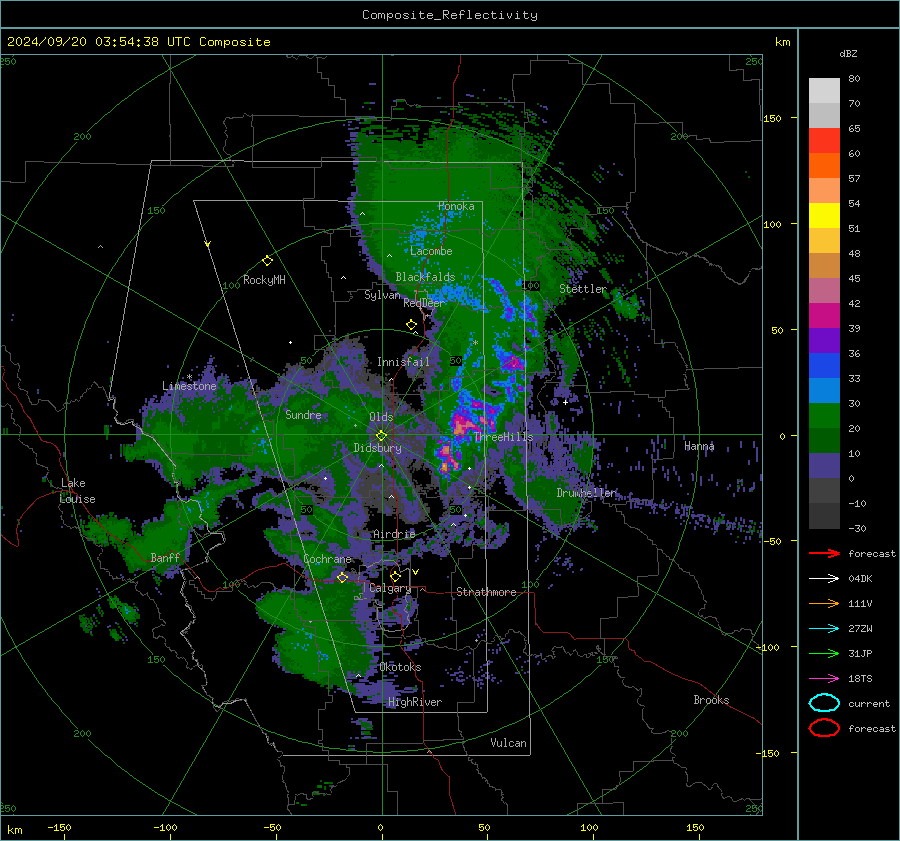Select the 80 dBZ light gray swatch
Screen dimensions: 900x841
pos(824,91)
